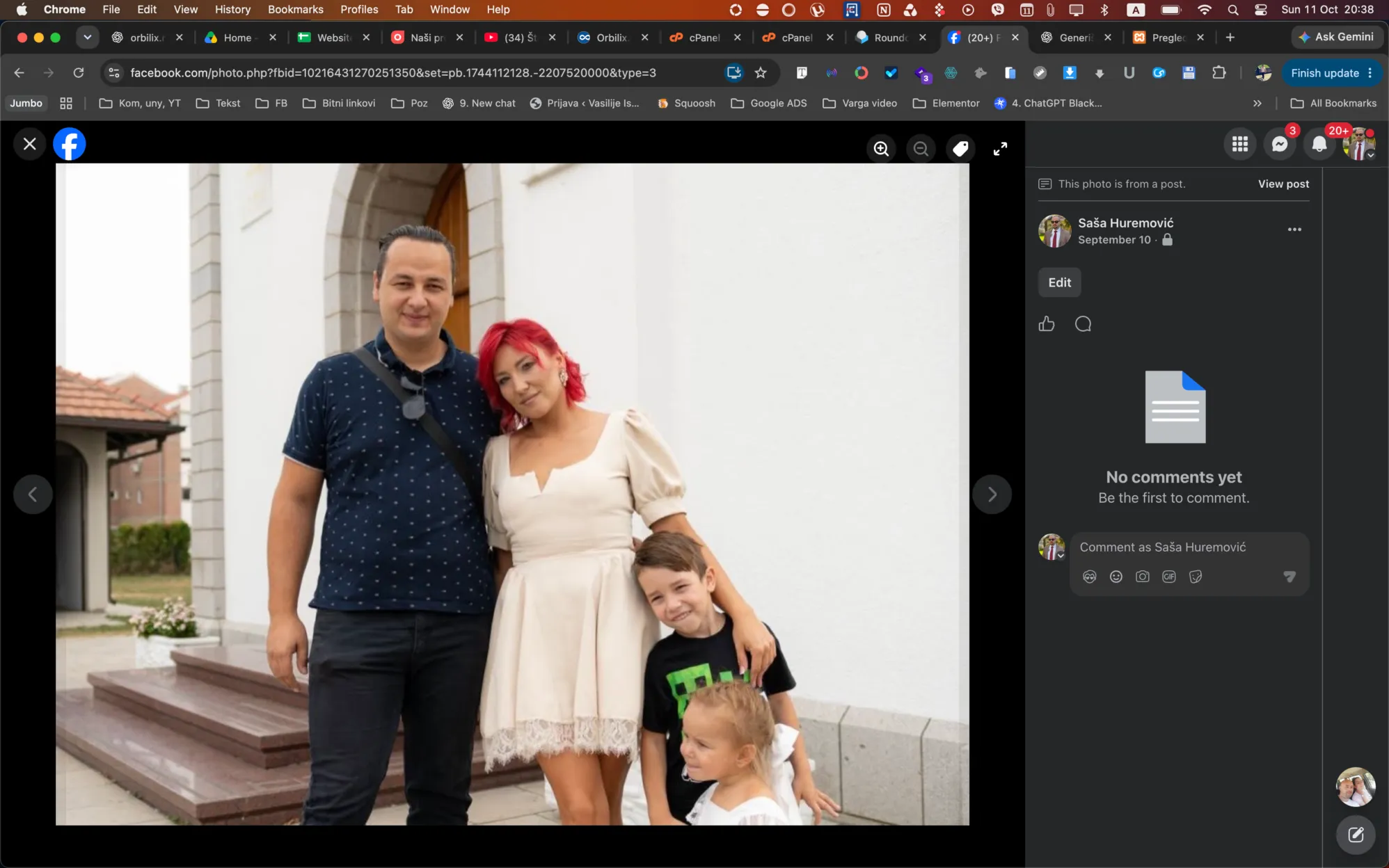Go to next photo
1389x868 pixels.
(992, 495)
